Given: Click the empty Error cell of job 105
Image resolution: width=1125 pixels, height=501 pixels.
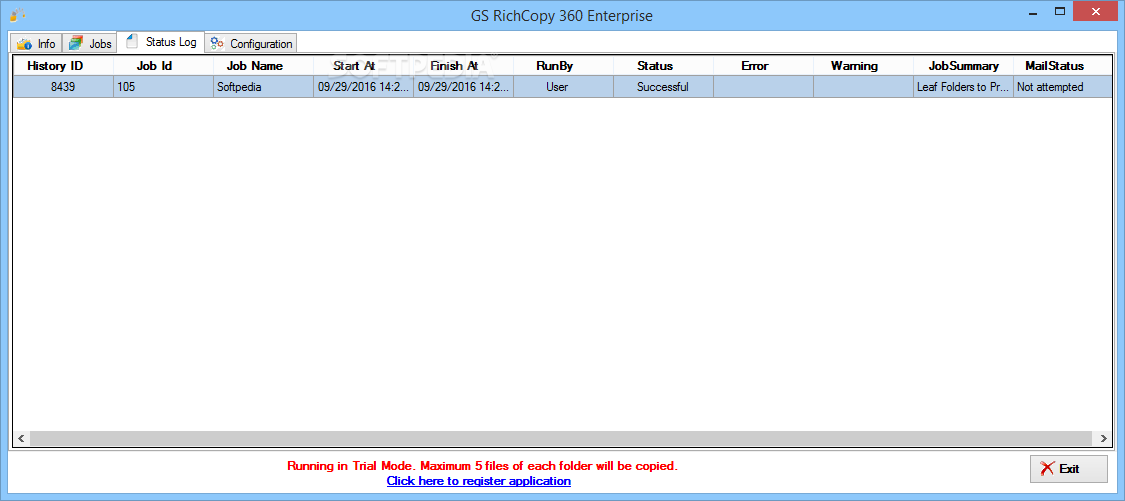Looking at the screenshot, I should (763, 87).
